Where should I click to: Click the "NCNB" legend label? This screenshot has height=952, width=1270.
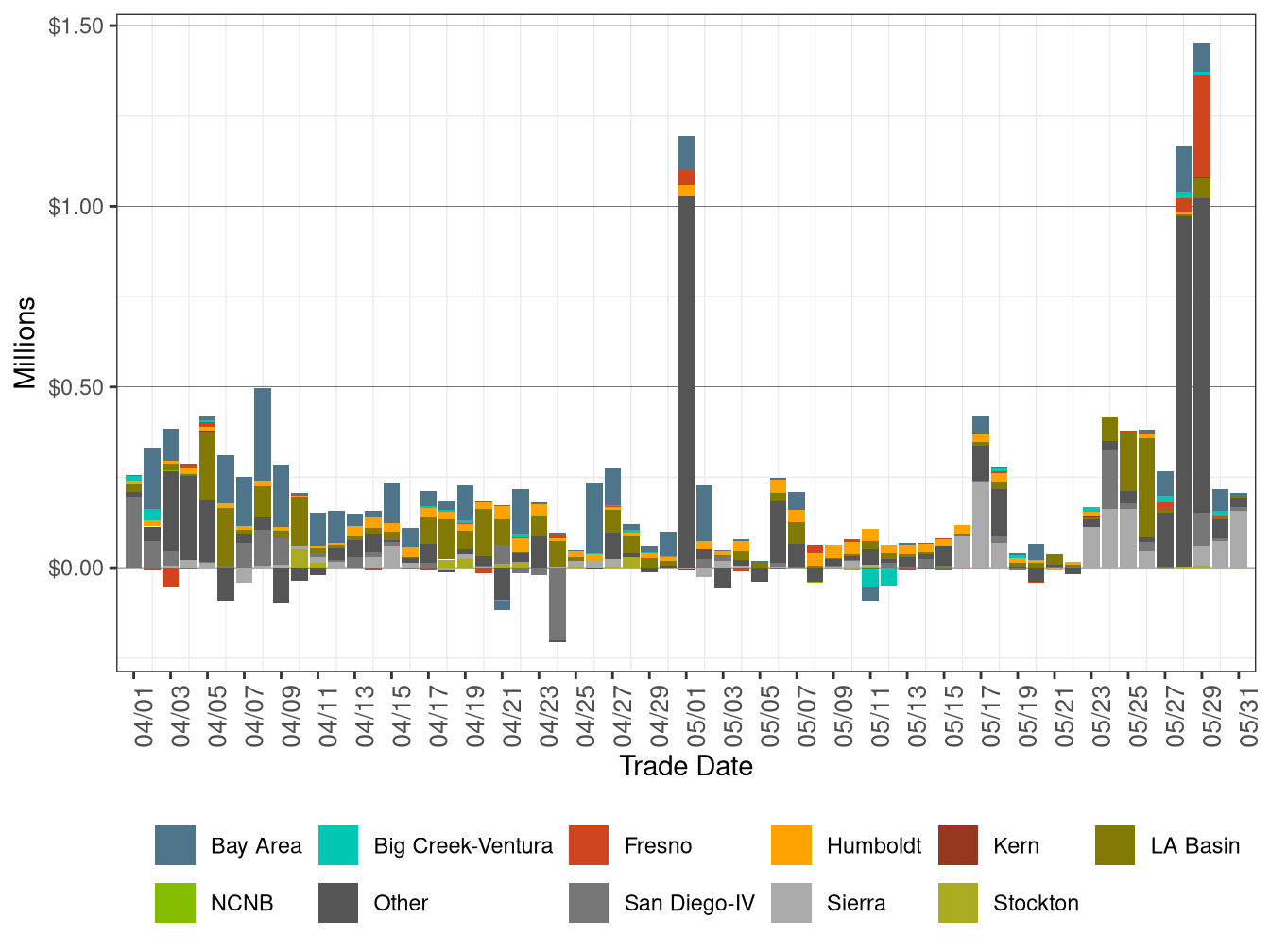[242, 904]
